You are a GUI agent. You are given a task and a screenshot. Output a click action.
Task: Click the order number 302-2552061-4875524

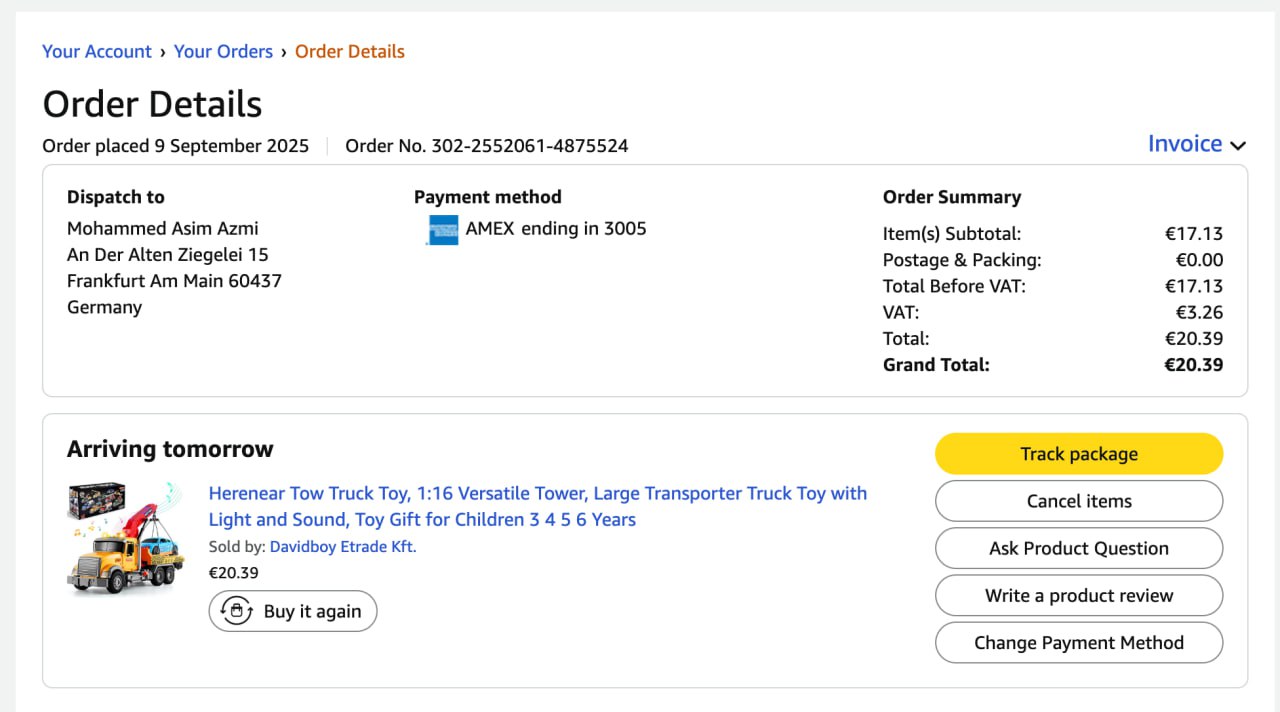[530, 146]
